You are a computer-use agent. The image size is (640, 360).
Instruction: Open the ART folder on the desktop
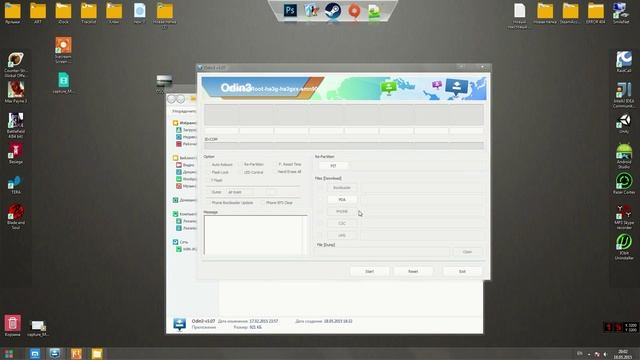(x=38, y=13)
